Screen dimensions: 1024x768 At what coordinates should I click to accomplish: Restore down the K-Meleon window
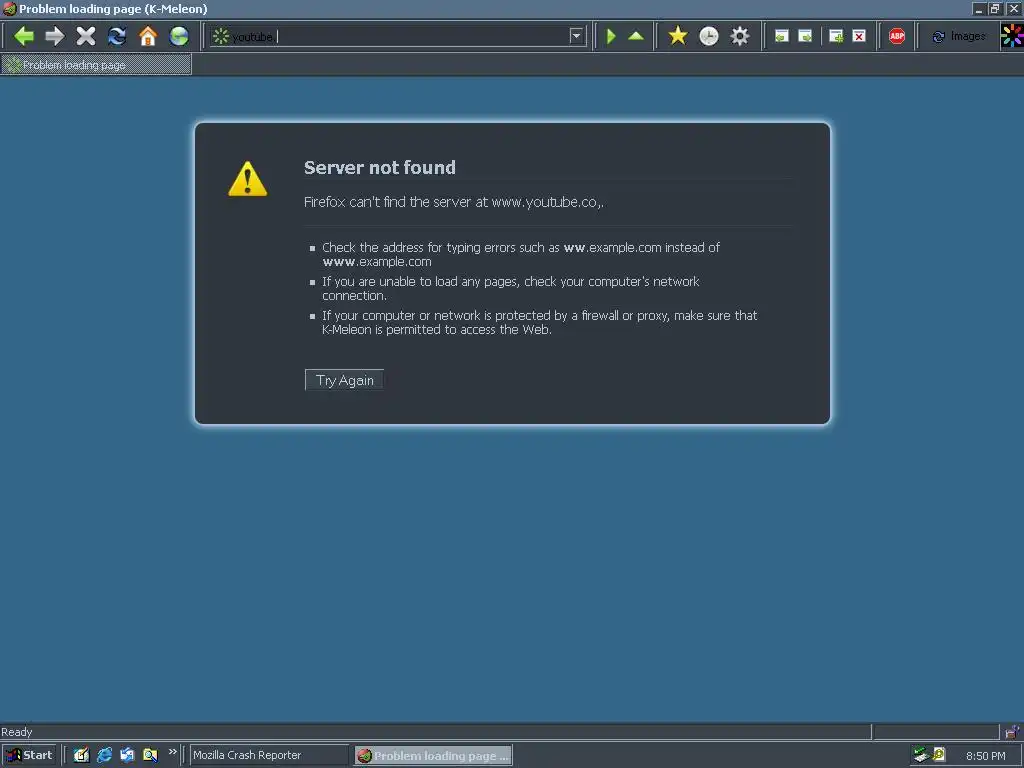995,8
